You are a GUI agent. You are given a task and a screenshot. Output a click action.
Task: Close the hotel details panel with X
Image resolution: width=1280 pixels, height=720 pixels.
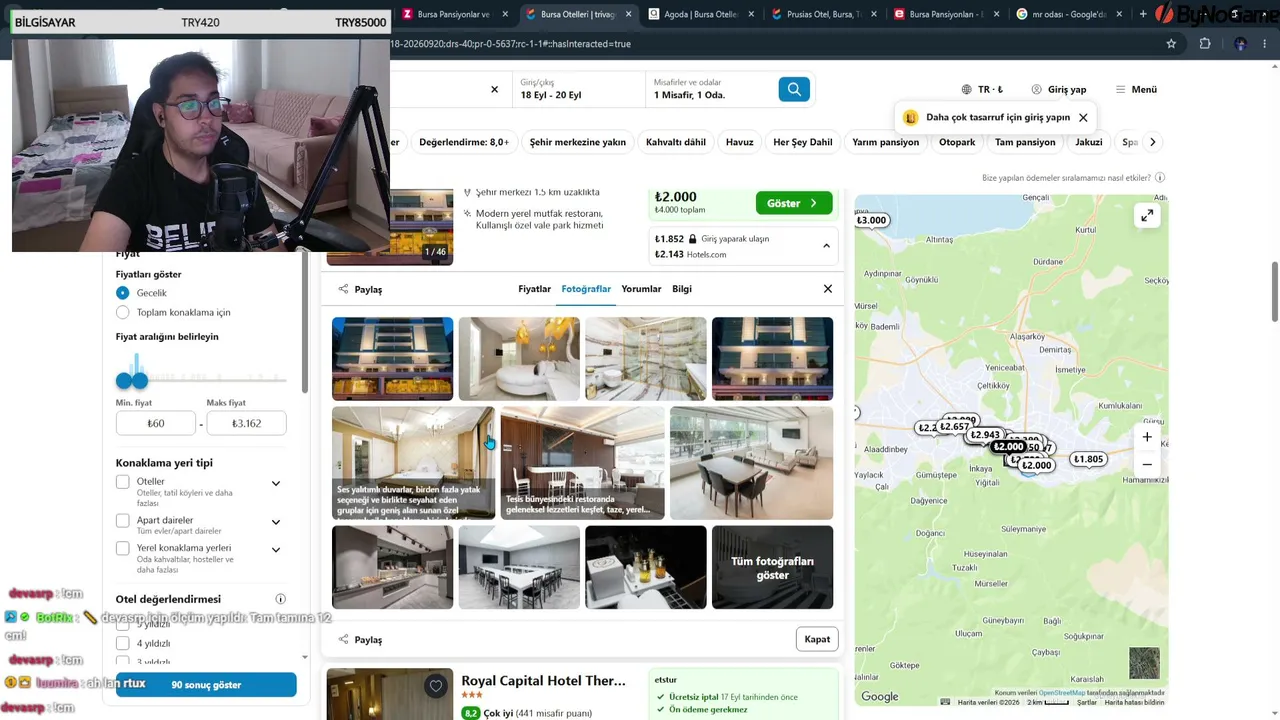828,289
